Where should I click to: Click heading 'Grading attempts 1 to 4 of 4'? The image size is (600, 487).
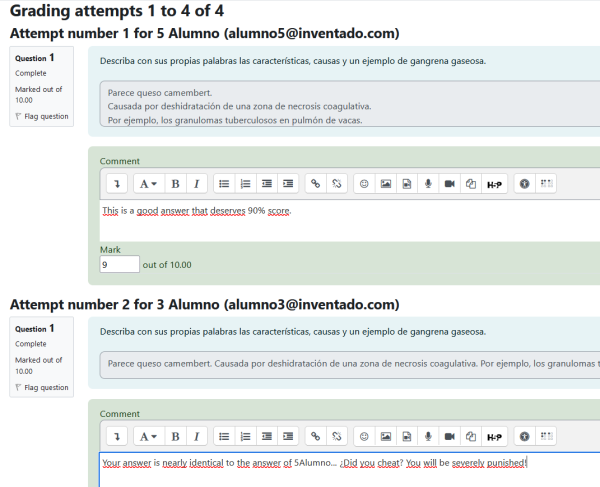[x=117, y=11]
